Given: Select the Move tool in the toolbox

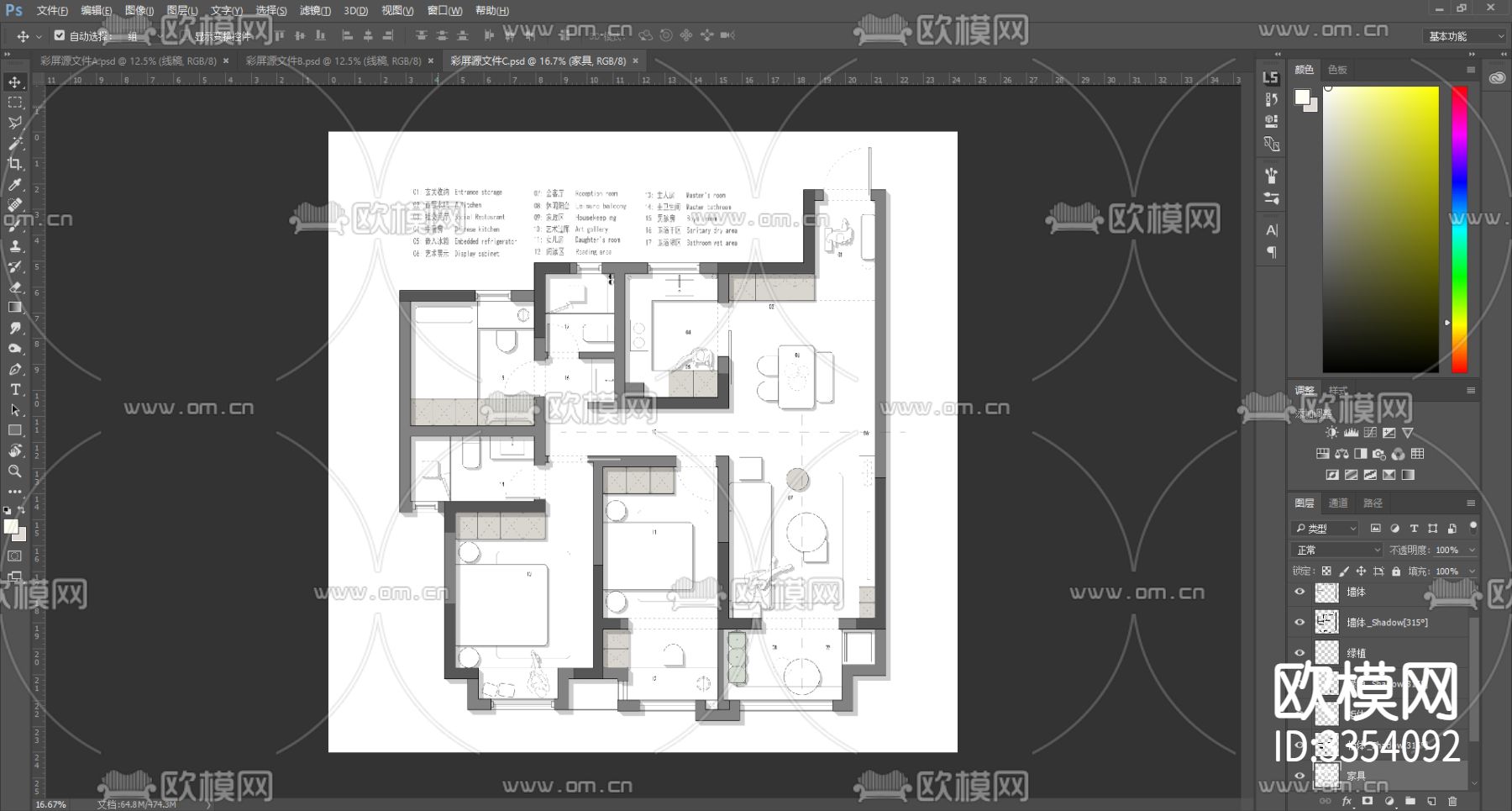Looking at the screenshot, I should 15,82.
